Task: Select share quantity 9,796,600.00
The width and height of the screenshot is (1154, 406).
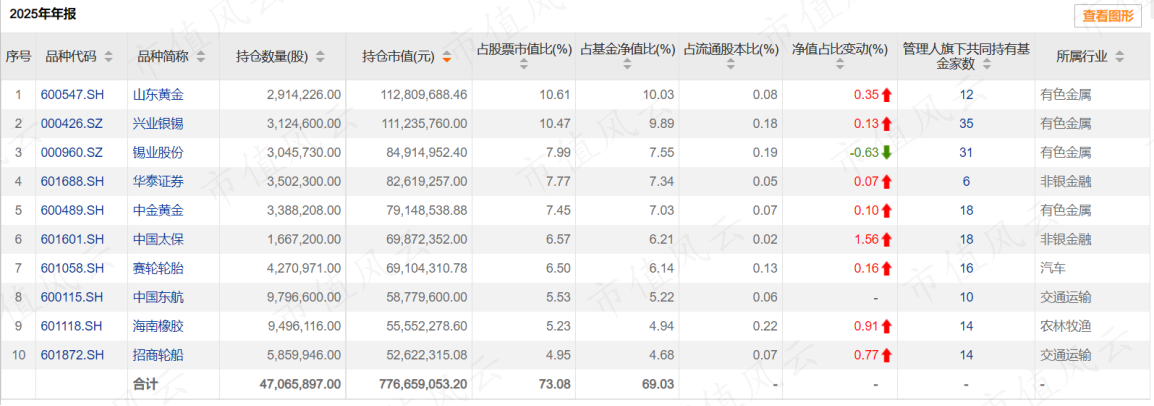Action: click(x=303, y=297)
